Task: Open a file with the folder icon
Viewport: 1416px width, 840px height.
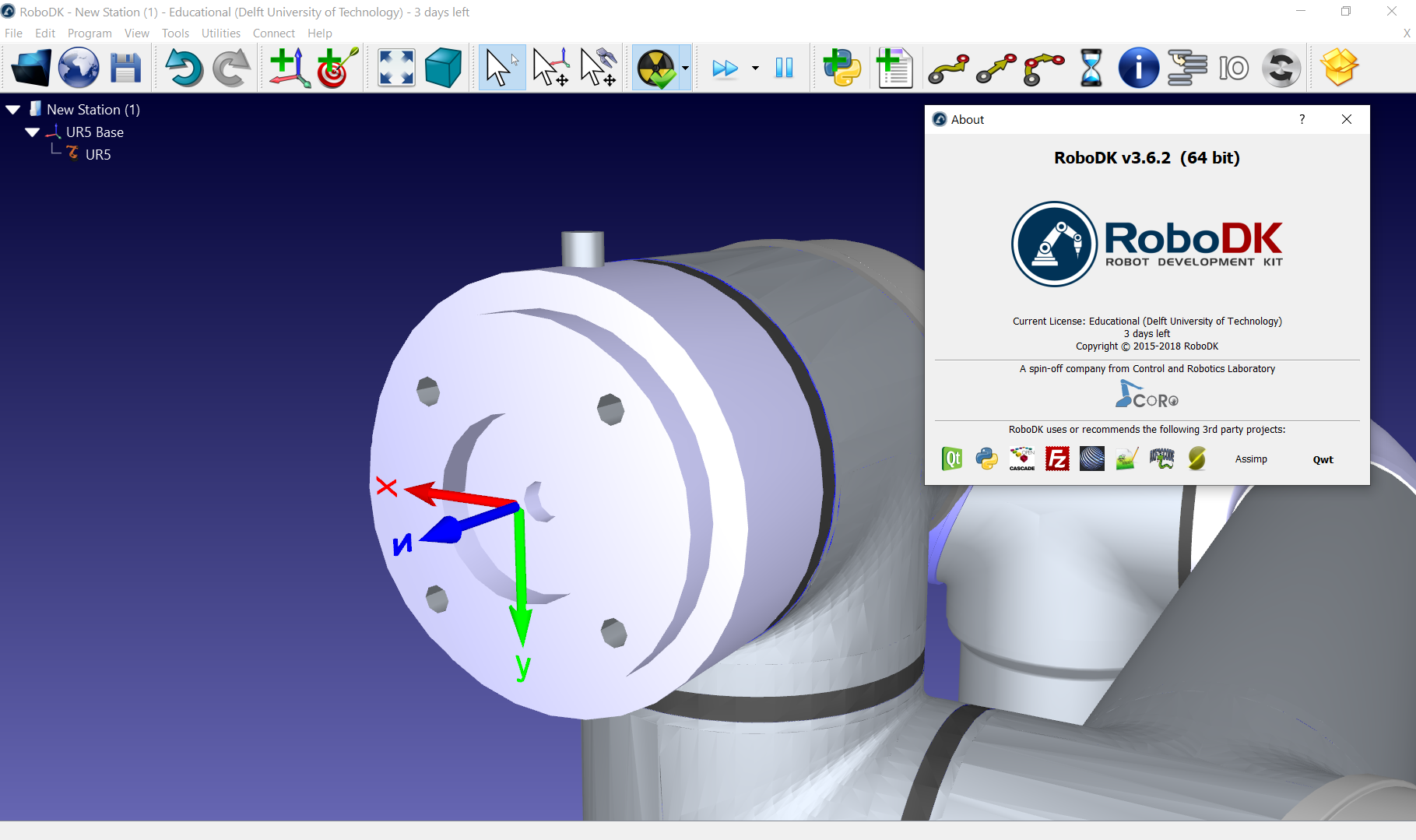Action: [x=32, y=68]
